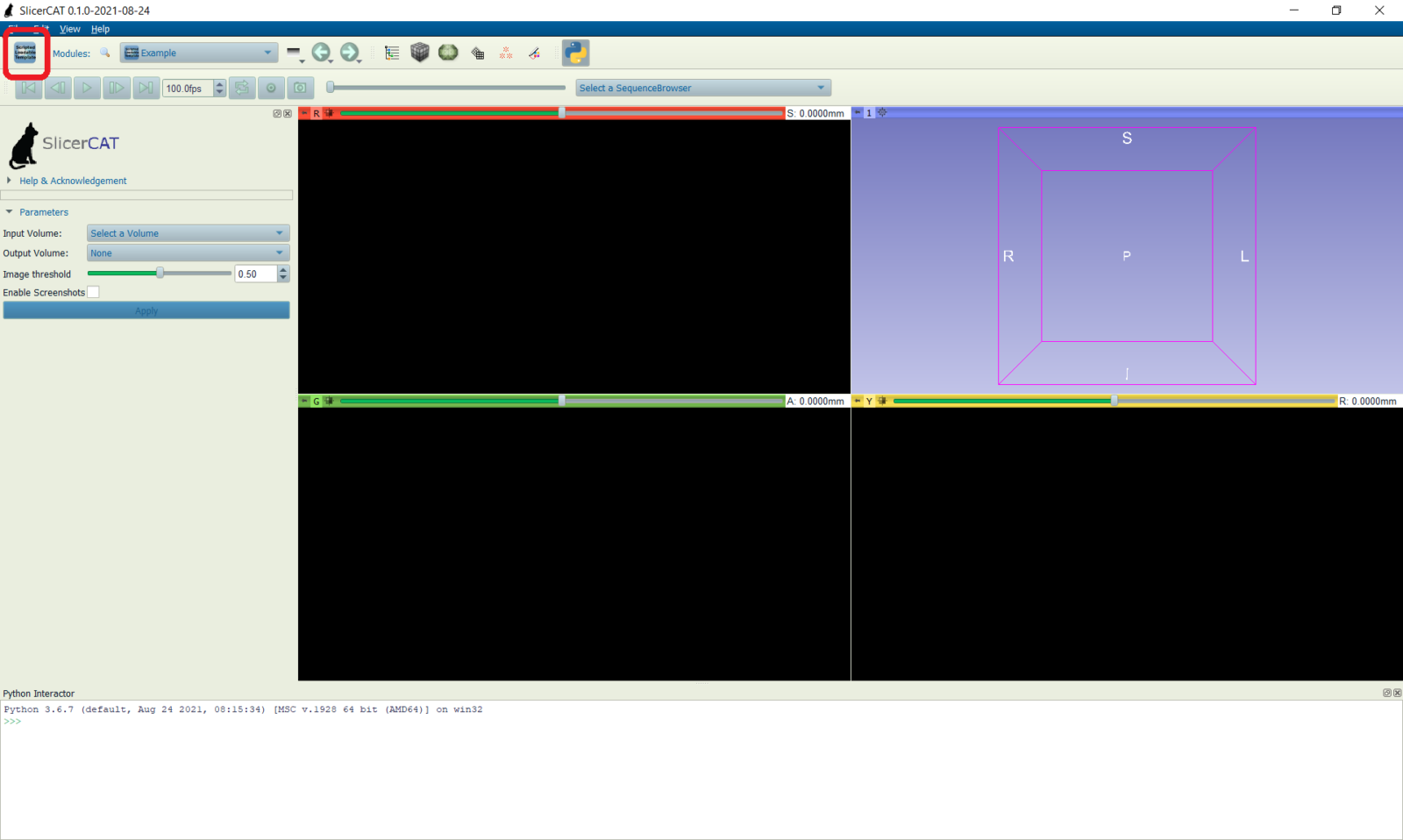
Task: Toggle looping in the sequence playback toolbar
Action: [x=242, y=88]
